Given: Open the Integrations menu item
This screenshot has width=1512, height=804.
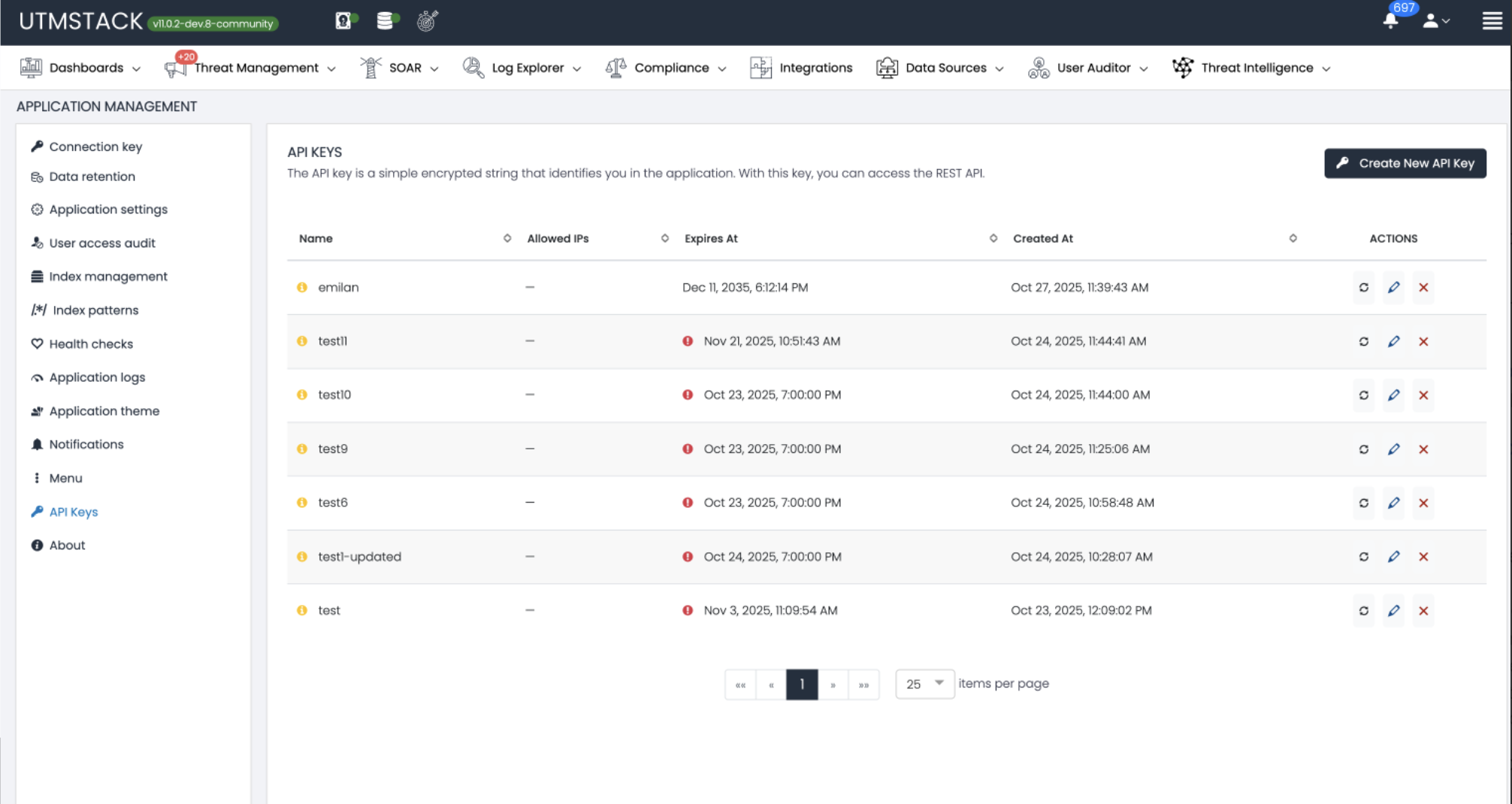Looking at the screenshot, I should pyautogui.click(x=815, y=68).
